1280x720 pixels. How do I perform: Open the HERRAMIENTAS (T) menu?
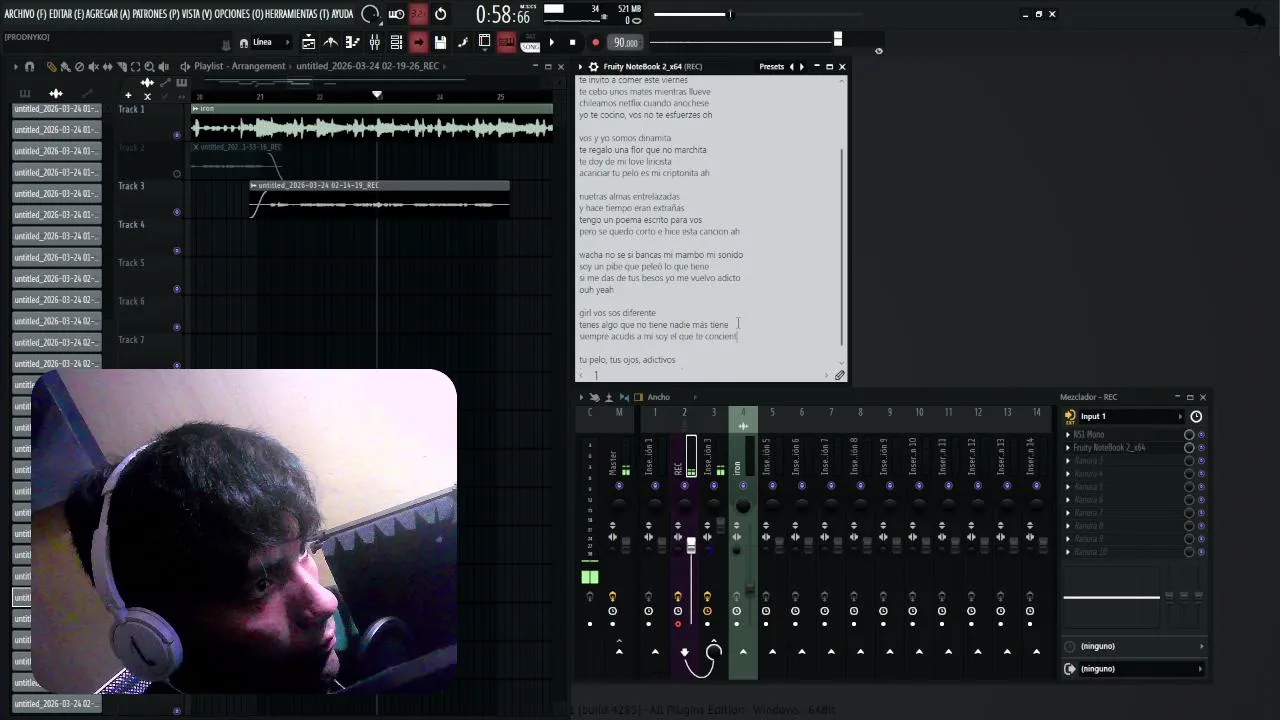pyautogui.click(x=297, y=14)
